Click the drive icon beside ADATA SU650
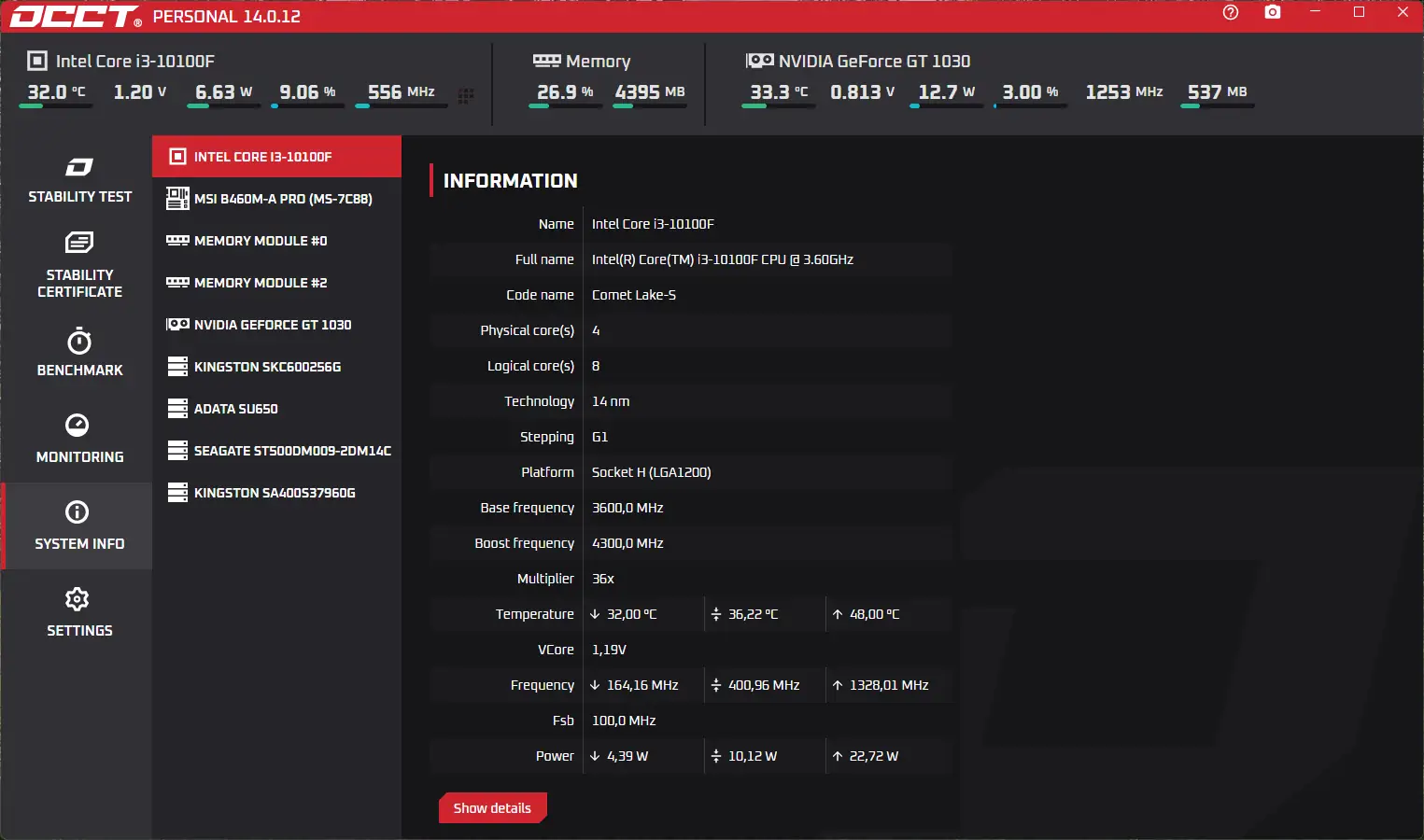This screenshot has width=1424, height=840. (x=177, y=408)
